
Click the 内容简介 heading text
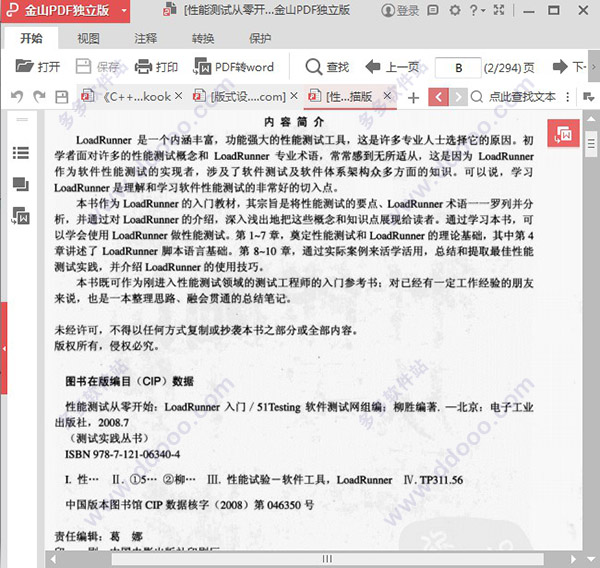[294, 122]
